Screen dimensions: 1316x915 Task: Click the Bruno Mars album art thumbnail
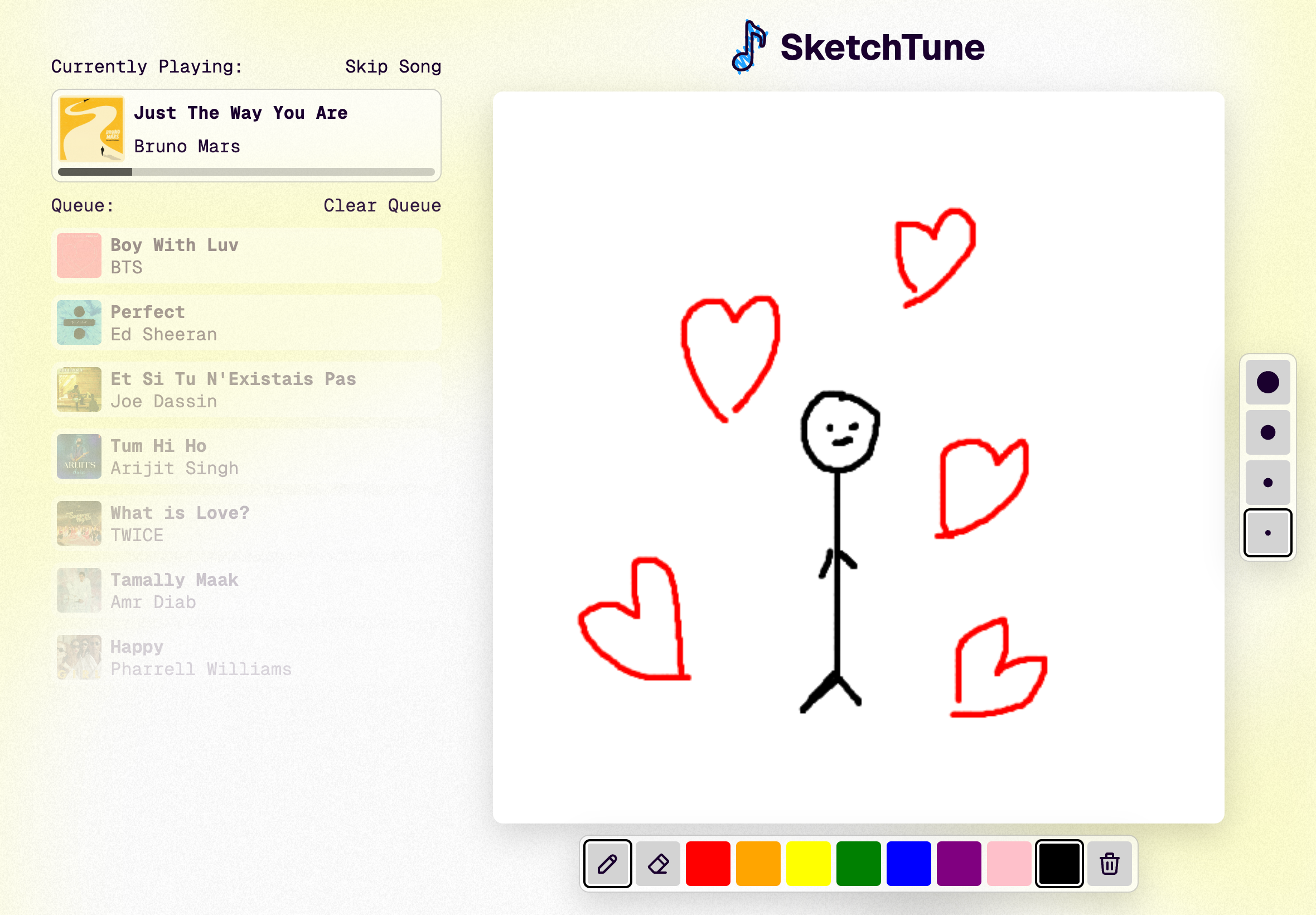[x=91, y=129]
